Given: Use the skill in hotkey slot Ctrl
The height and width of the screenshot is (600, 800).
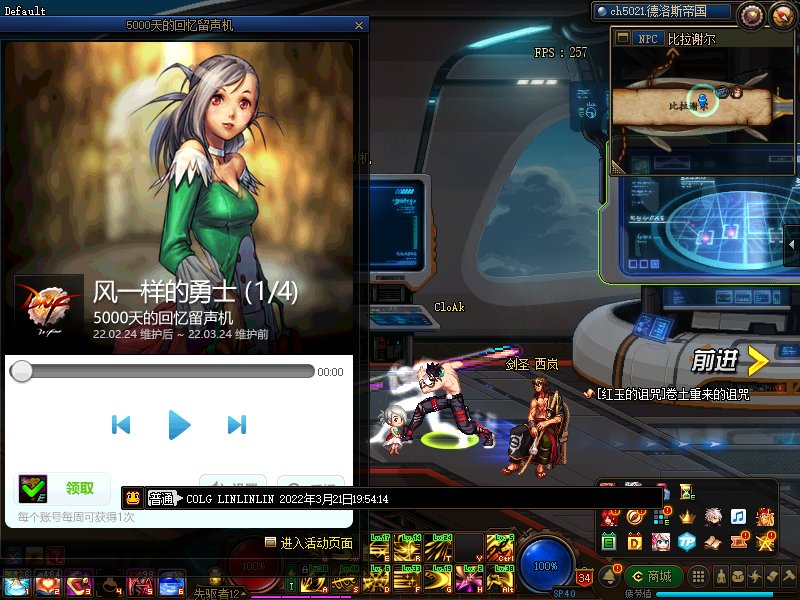Looking at the screenshot, I should pyautogui.click(x=499, y=548).
